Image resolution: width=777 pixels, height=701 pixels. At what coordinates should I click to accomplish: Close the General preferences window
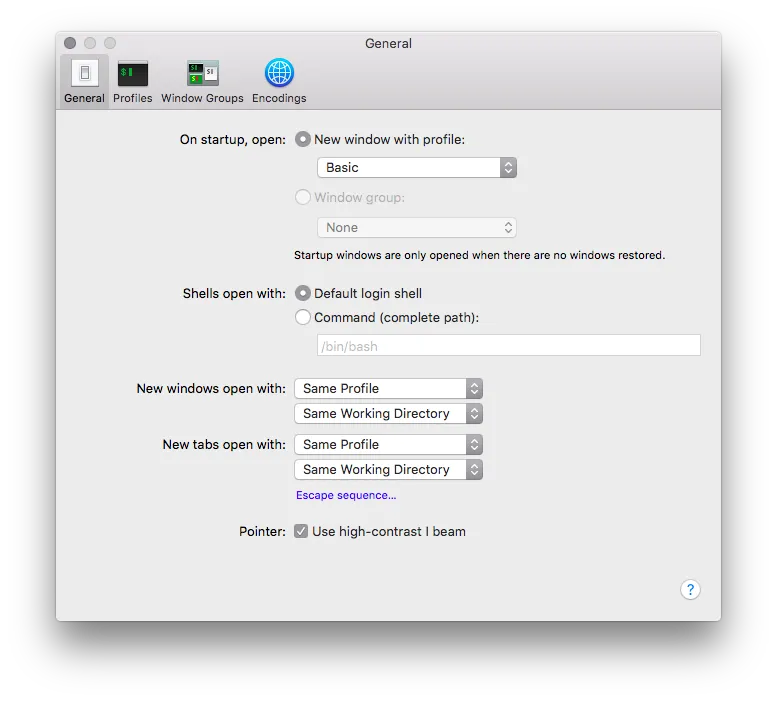point(70,43)
